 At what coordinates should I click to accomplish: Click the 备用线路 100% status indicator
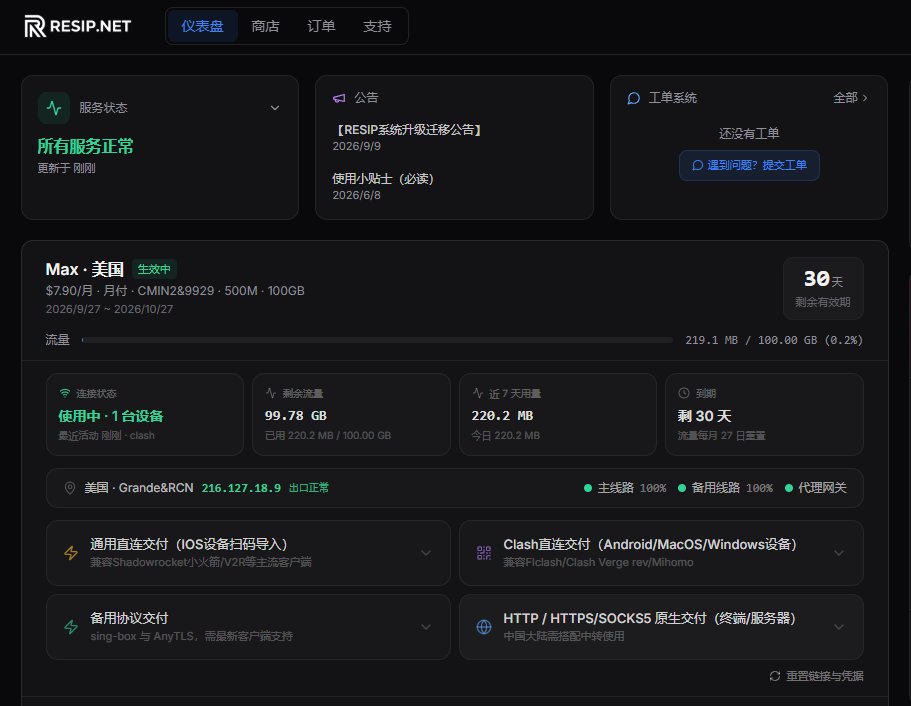point(726,488)
